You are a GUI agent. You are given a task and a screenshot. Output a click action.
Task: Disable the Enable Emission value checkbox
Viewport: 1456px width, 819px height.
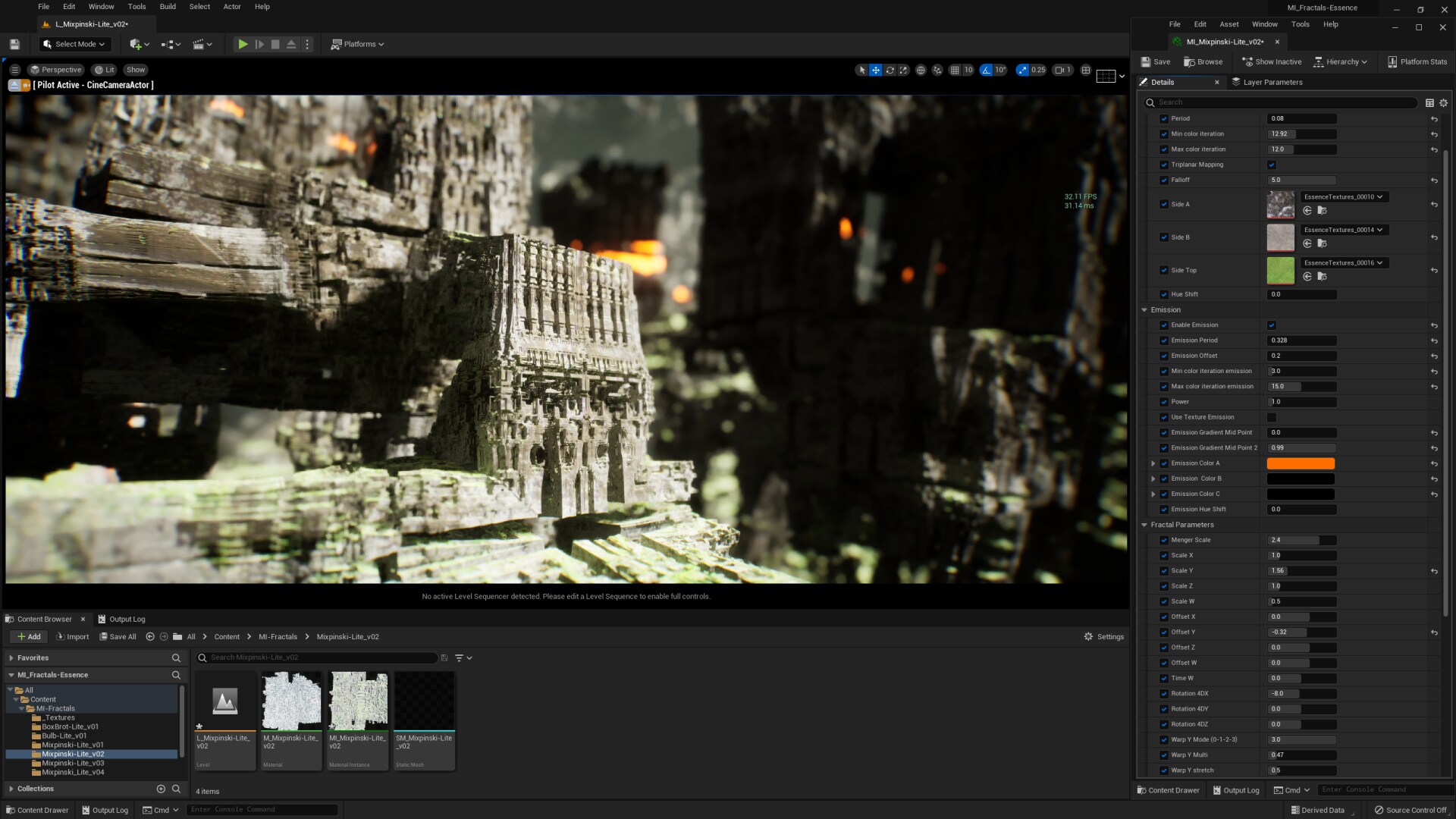[1272, 325]
